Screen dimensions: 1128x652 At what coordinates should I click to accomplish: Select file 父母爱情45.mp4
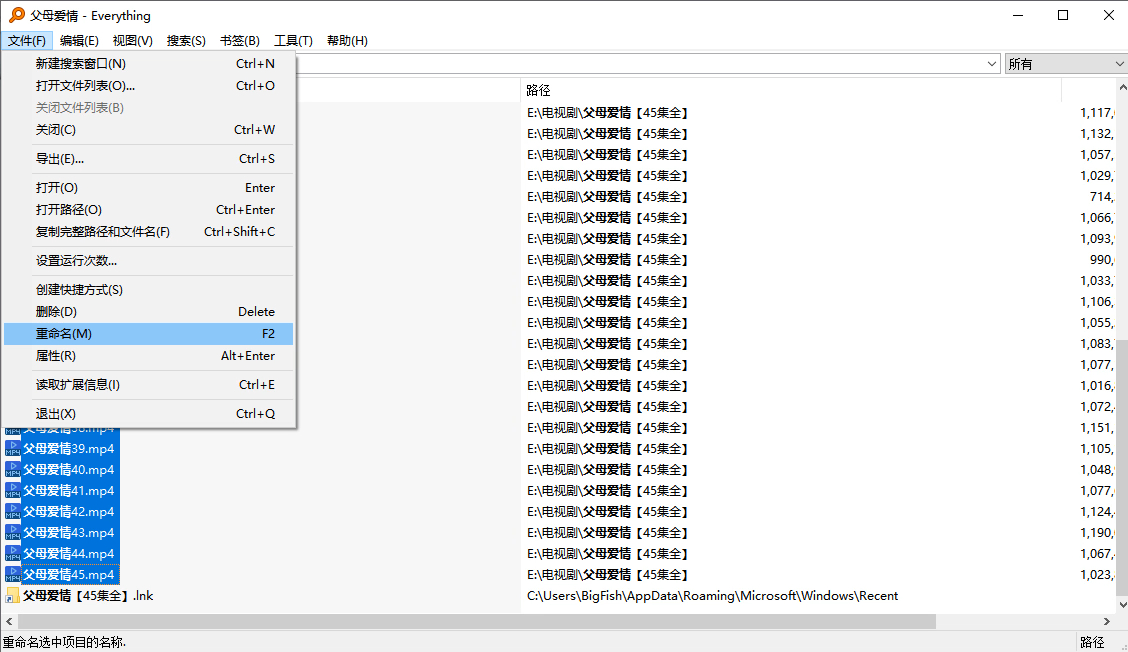(68, 574)
